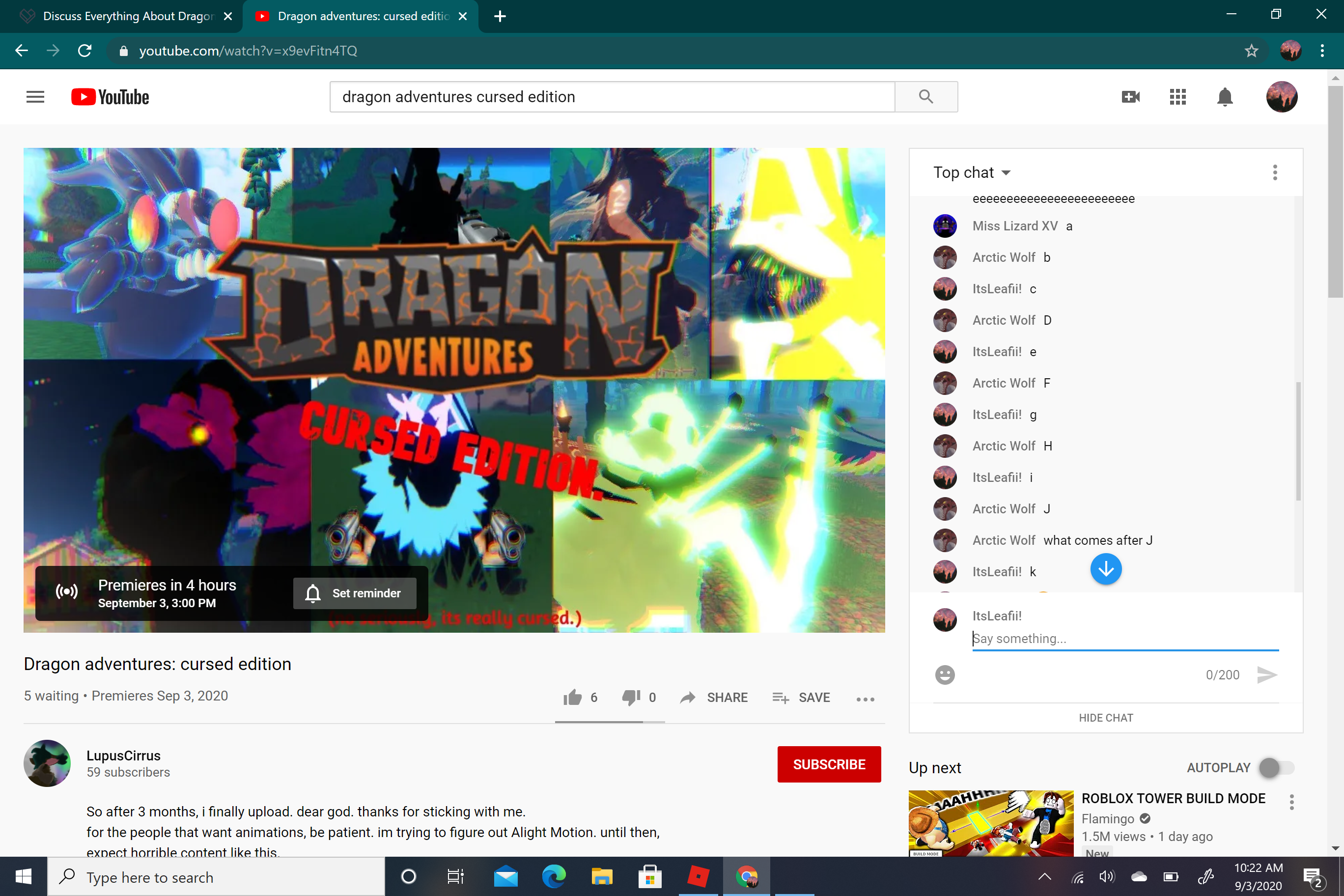Open the notifications bell
Viewport: 1344px width, 896px height.
click(1225, 97)
